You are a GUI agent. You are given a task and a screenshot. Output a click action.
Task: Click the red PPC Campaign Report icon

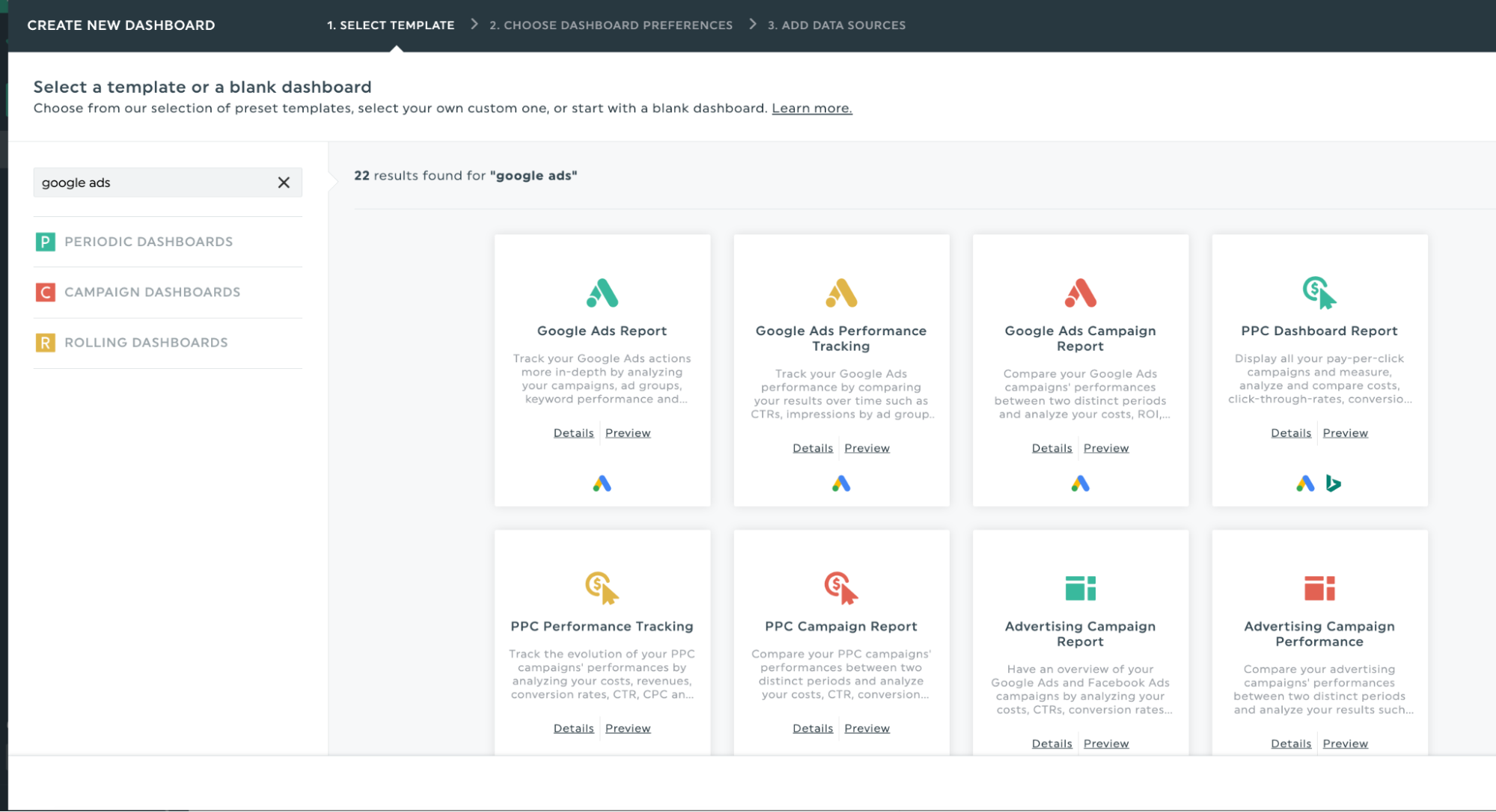tap(841, 587)
